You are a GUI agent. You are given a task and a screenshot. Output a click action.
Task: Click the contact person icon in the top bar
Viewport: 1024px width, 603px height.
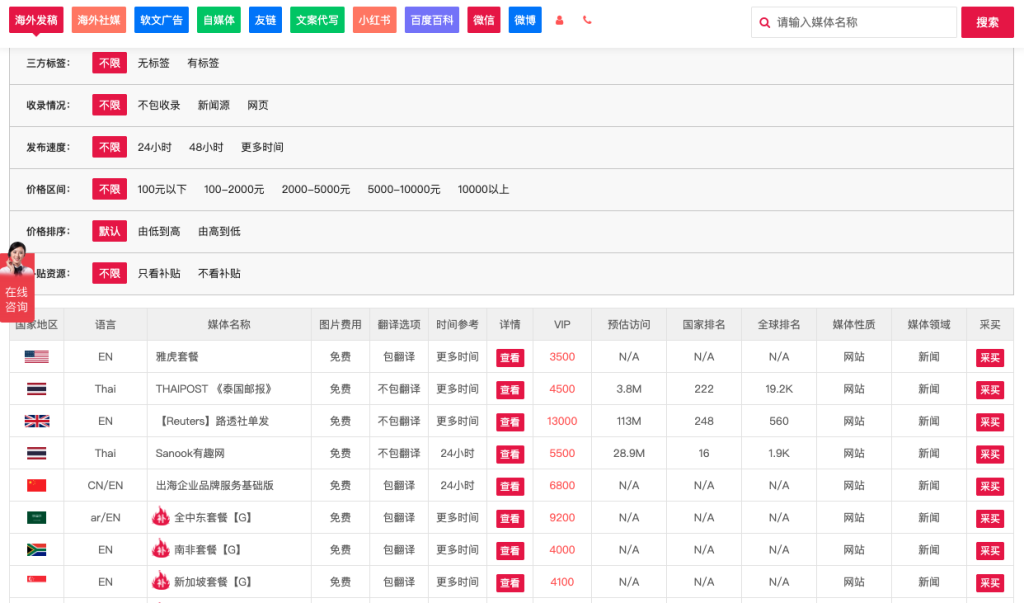click(x=559, y=19)
